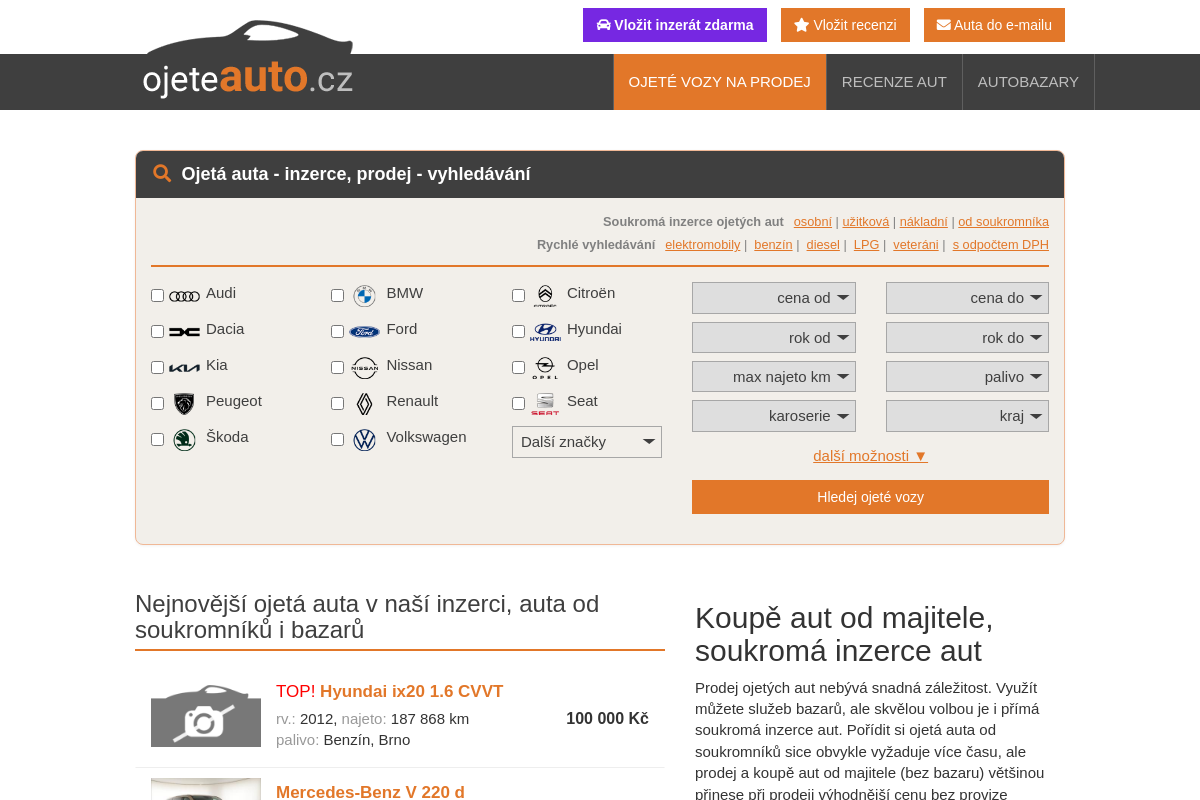The height and width of the screenshot is (800, 1200).
Task: Open the 'max najeto km' dropdown
Action: 774,377
